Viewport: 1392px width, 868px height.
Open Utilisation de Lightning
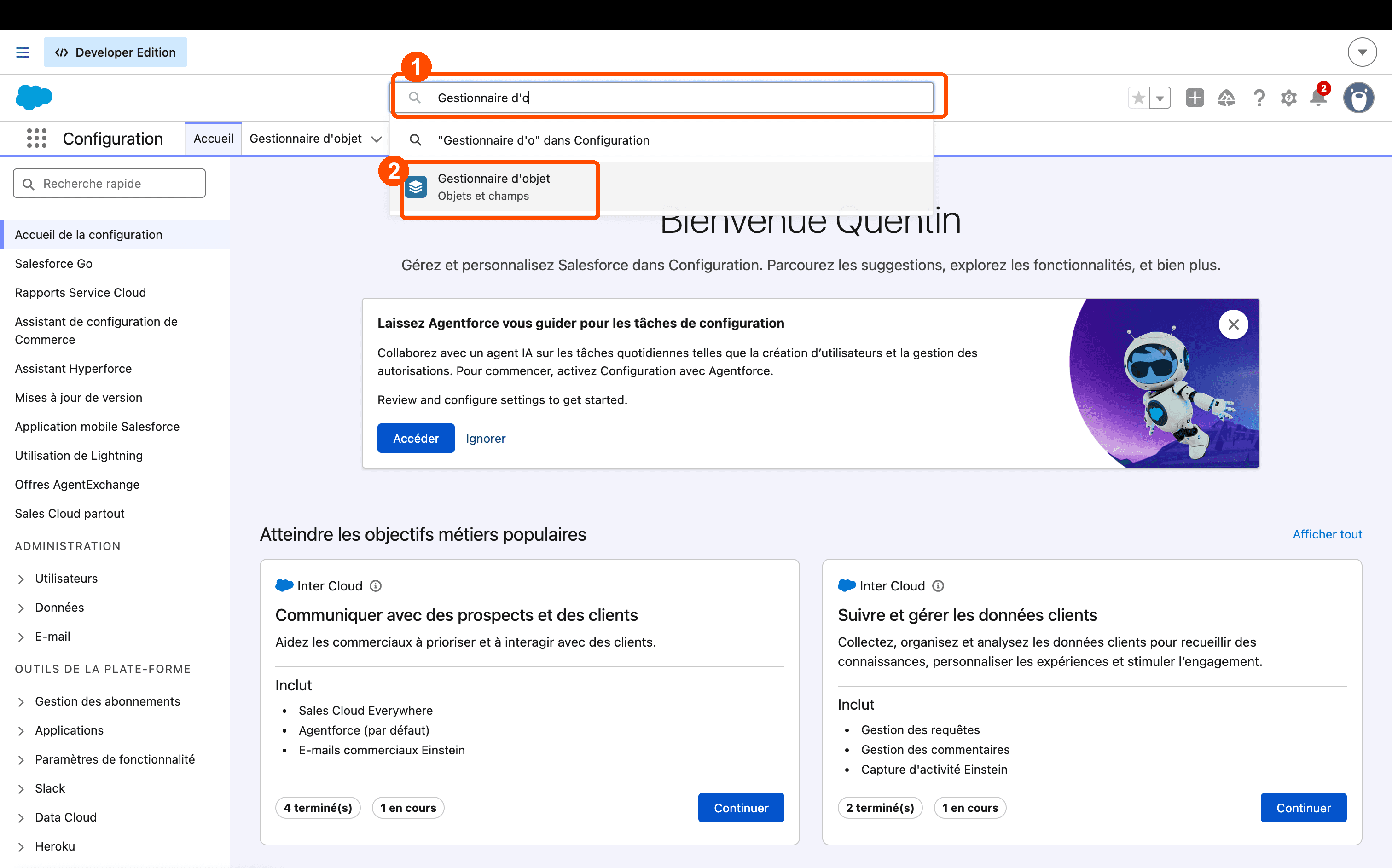79,455
